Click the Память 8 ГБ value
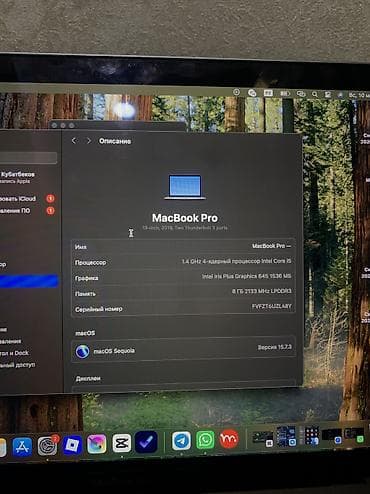Viewport: 370px width, 494px height. click(262, 291)
